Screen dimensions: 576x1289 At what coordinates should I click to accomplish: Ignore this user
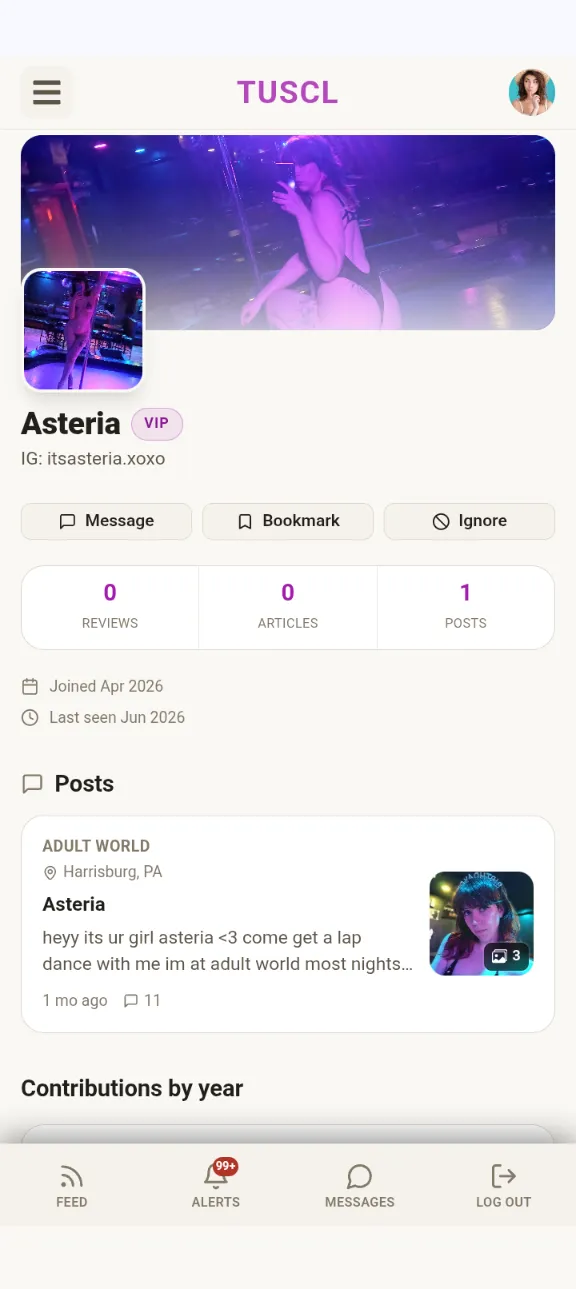pos(469,521)
